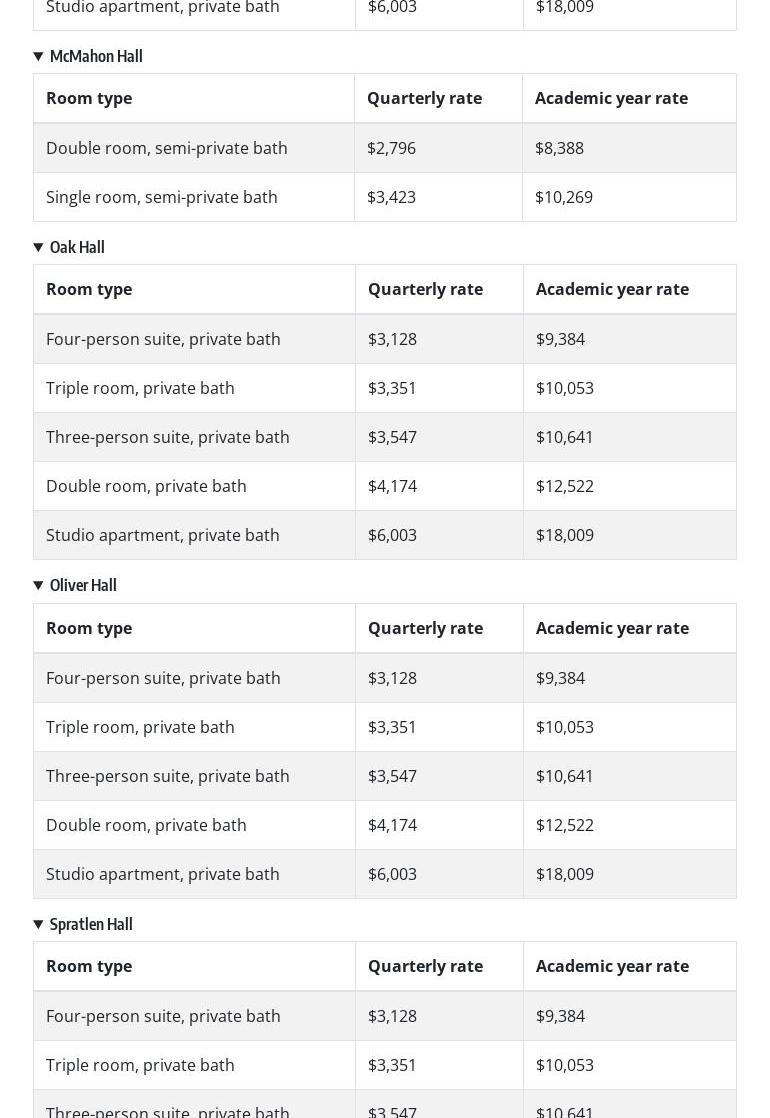Select Spratlen Hall's Four-person suite row
This screenshot has width=770, height=1118.
coord(163,1016)
